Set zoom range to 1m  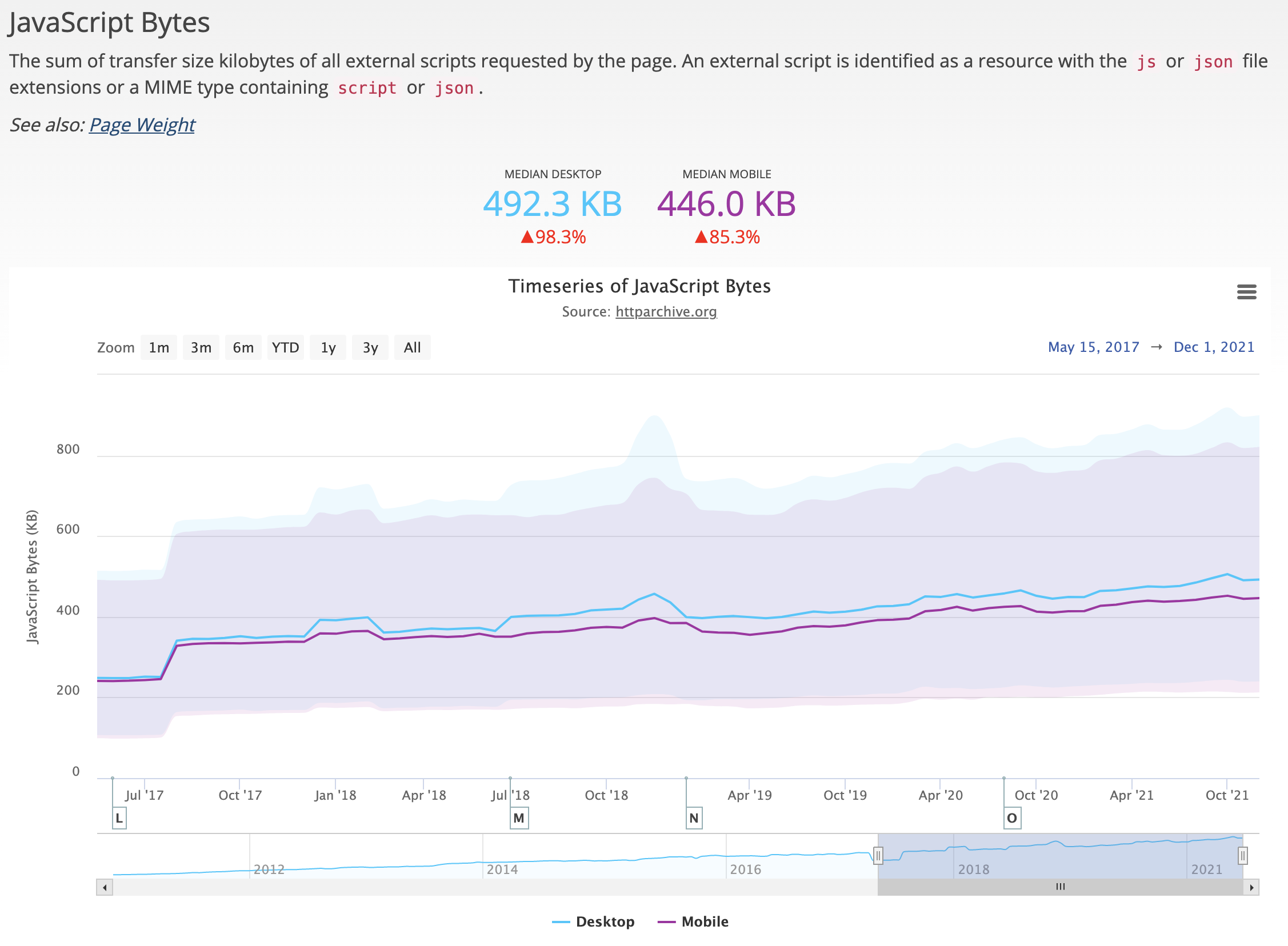tap(159, 347)
